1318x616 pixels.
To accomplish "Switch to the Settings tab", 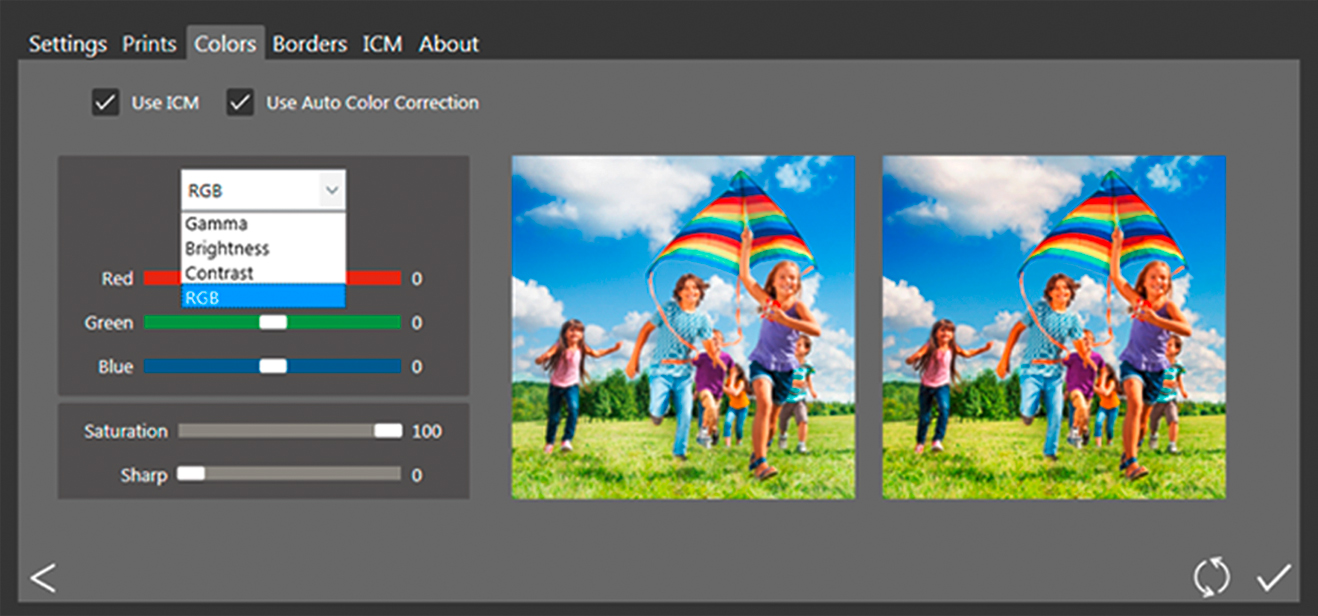I will pyautogui.click(x=67, y=44).
